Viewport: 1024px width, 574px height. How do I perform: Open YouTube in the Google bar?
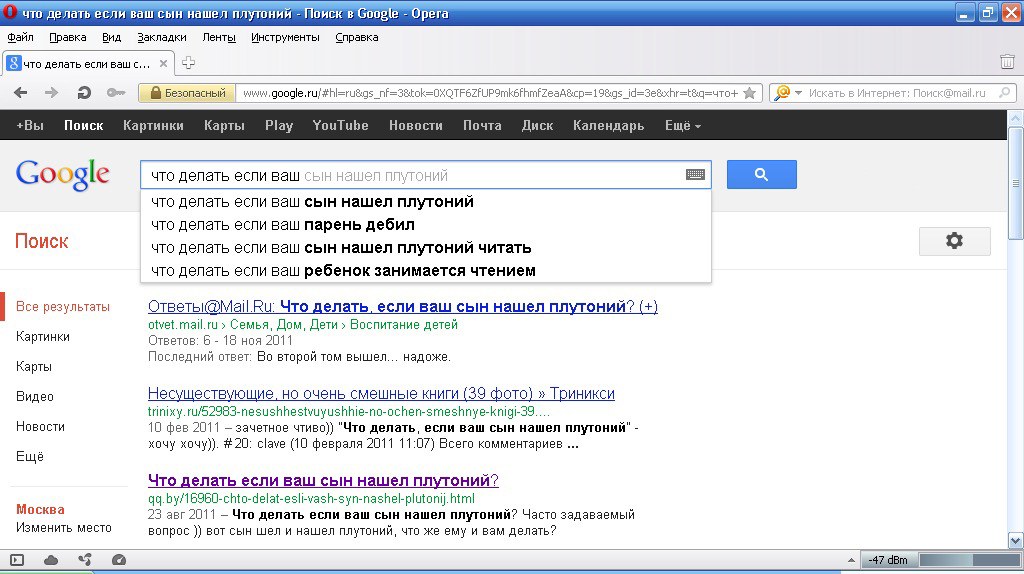(x=340, y=125)
